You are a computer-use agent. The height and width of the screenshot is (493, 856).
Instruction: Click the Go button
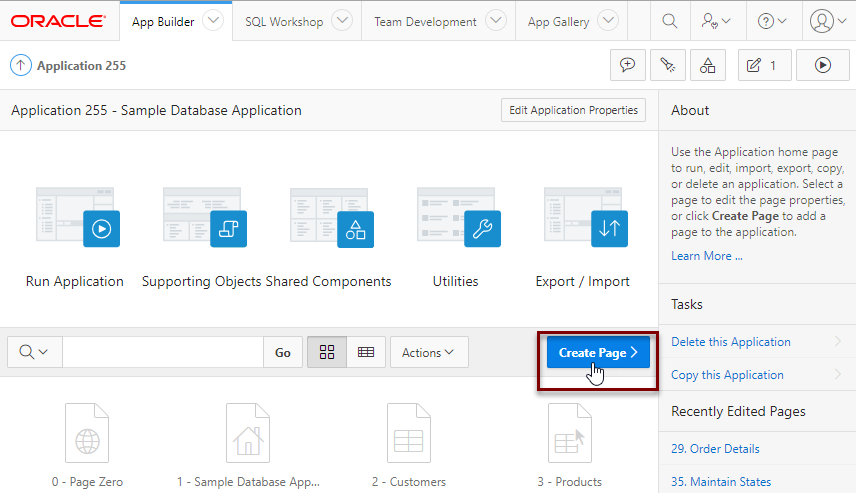[x=283, y=352]
